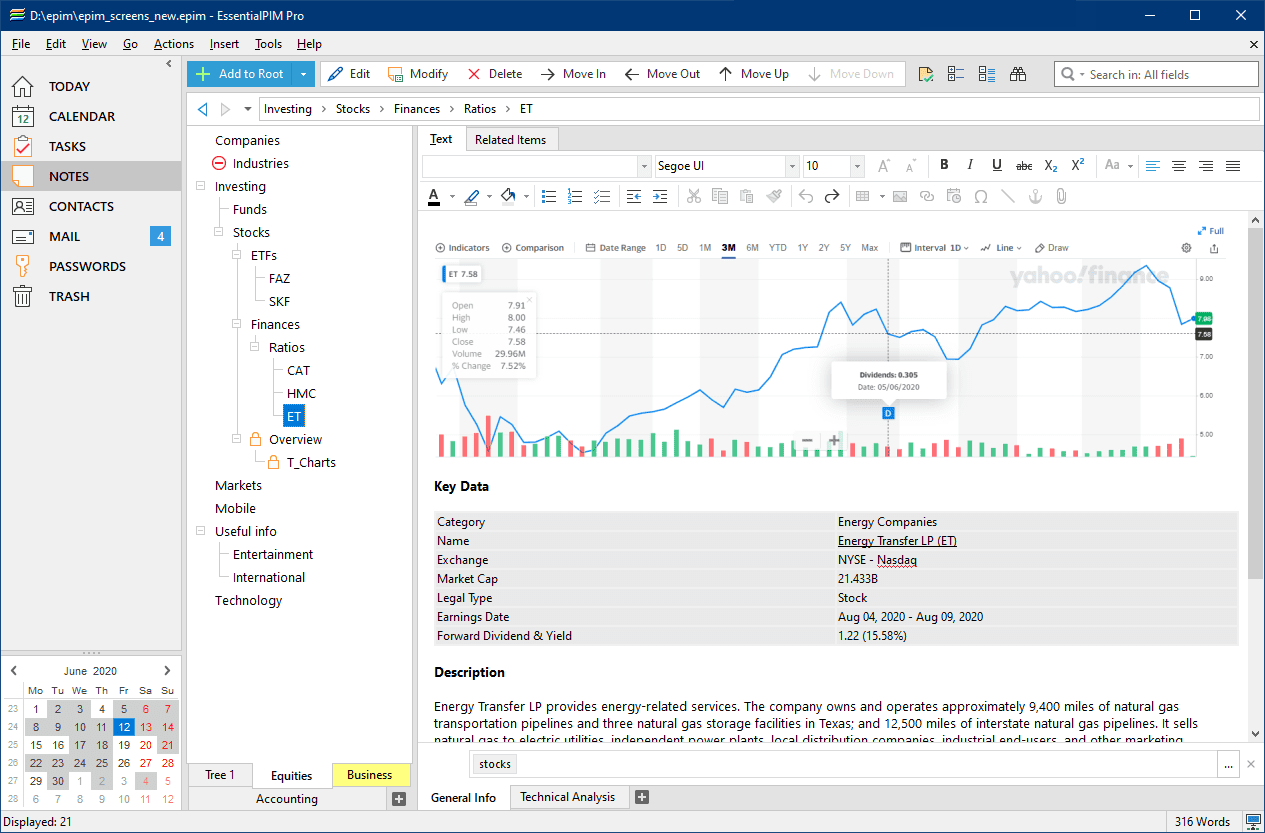Move the note out one level
The width and height of the screenshot is (1265, 833).
(x=662, y=74)
